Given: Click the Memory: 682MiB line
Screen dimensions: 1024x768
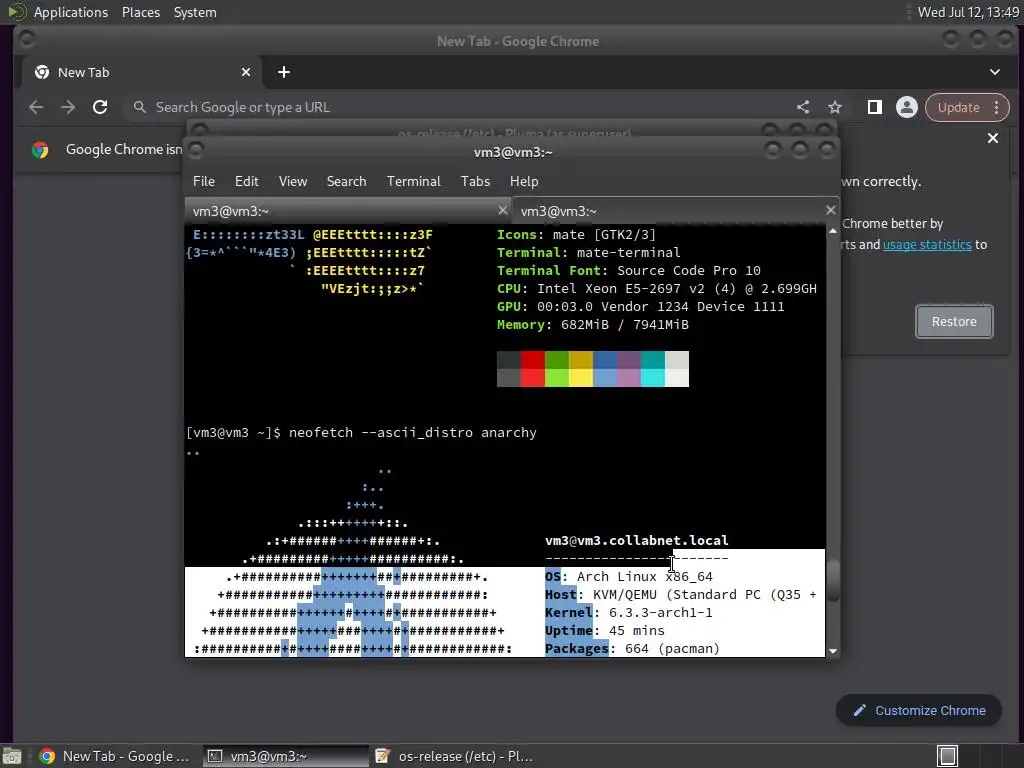Looking at the screenshot, I should click(592, 325).
